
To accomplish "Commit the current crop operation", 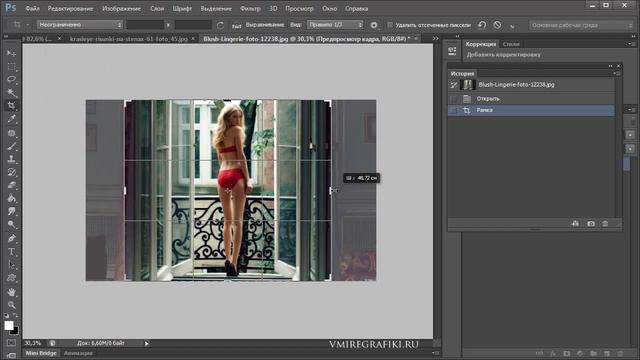I will click(x=512, y=26).
